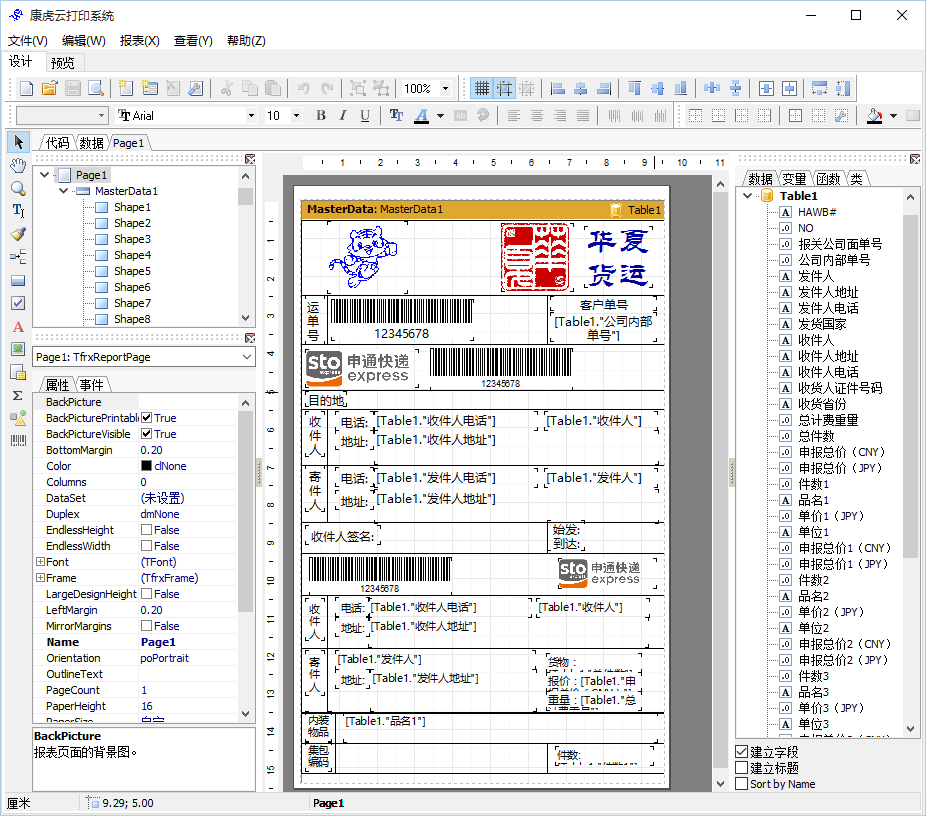The image size is (926, 816).
Task: Click the Open report folder icon
Action: click(x=50, y=88)
